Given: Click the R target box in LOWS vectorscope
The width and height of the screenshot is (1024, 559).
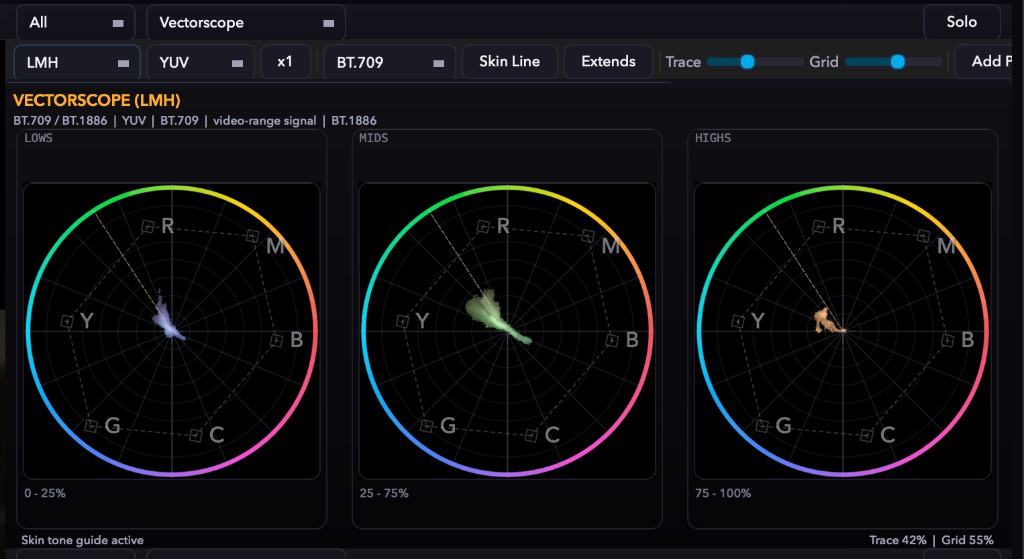Looking at the screenshot, I should [148, 227].
